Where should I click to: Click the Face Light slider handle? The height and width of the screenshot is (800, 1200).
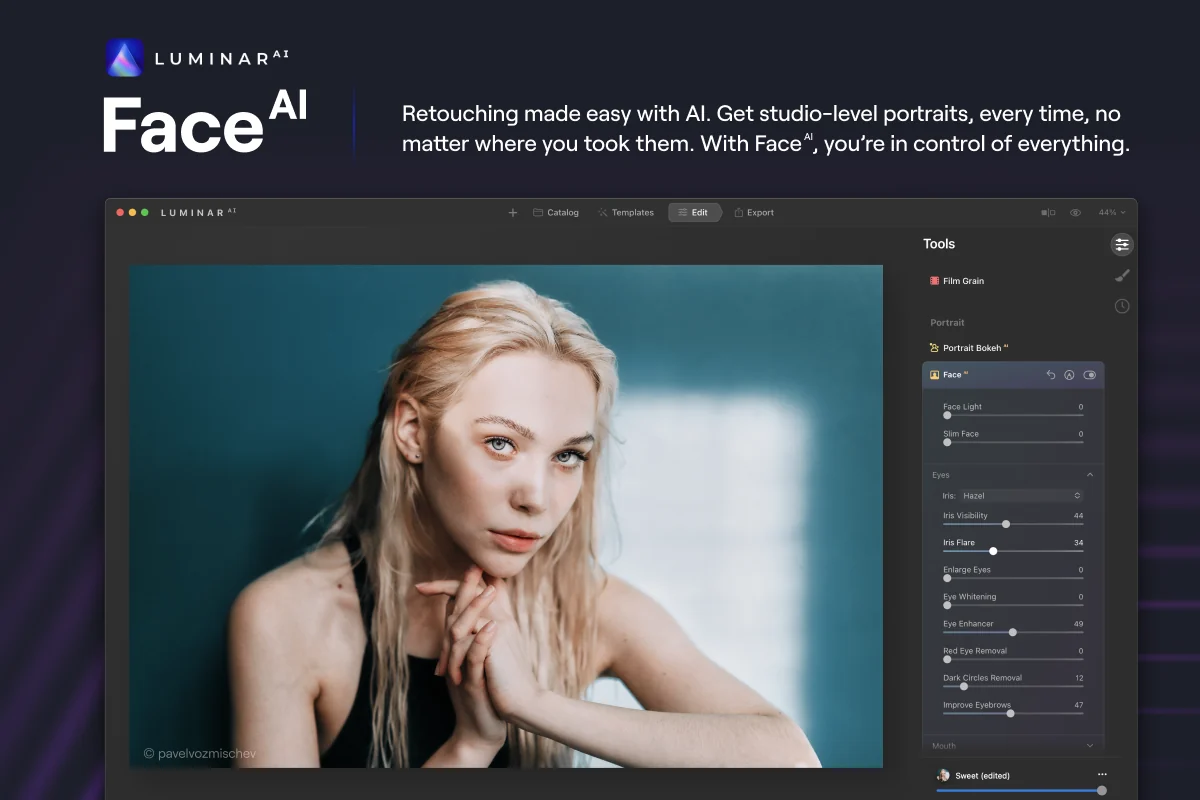tap(947, 415)
